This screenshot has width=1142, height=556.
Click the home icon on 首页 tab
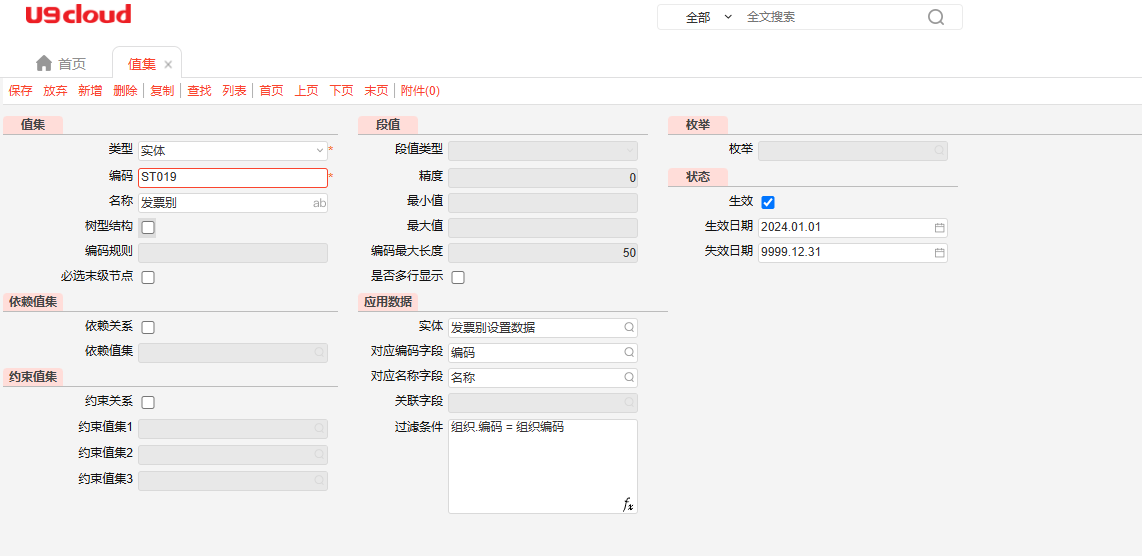pos(44,64)
